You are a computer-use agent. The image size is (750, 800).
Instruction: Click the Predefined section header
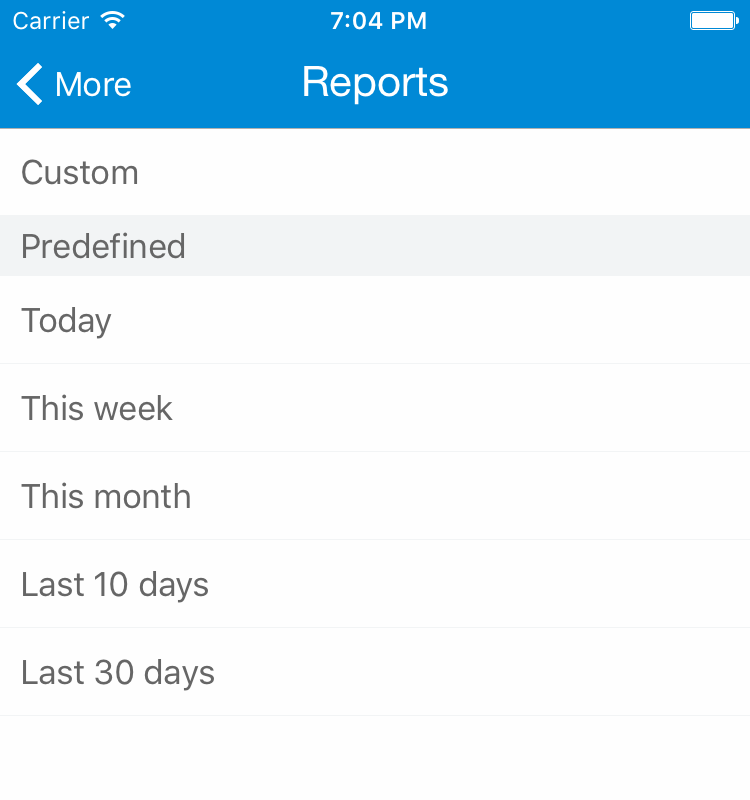(x=103, y=246)
